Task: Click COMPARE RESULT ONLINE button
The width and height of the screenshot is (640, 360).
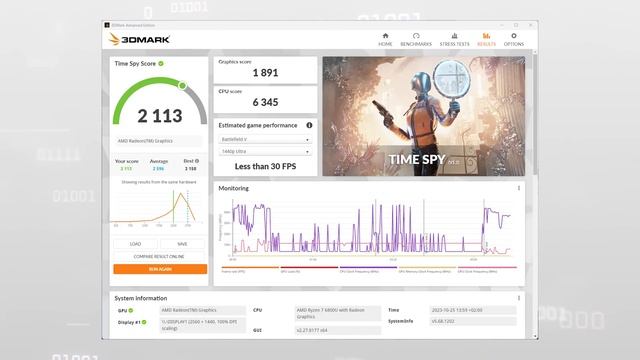Action: click(x=159, y=256)
